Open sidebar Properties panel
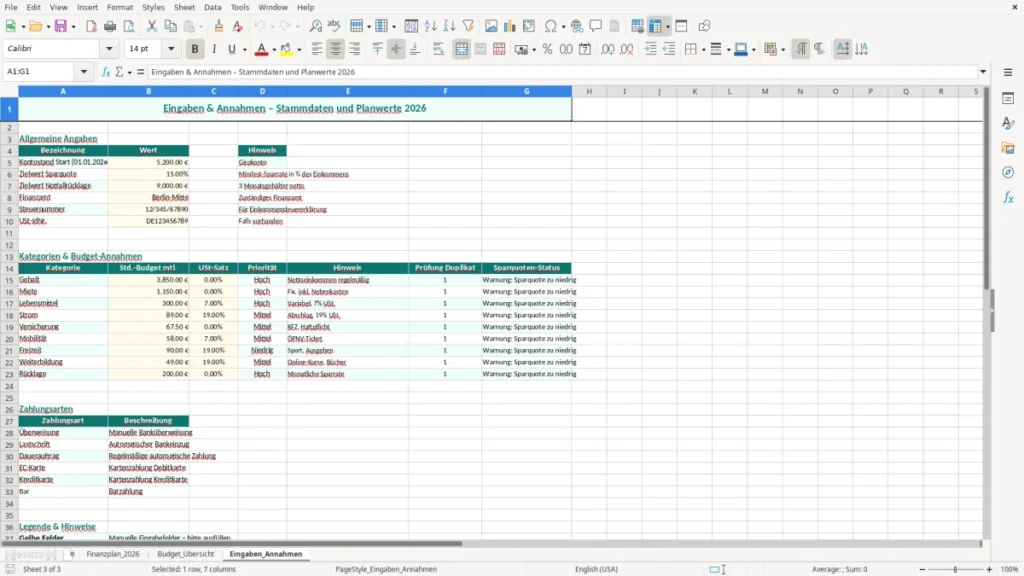 (x=1008, y=99)
